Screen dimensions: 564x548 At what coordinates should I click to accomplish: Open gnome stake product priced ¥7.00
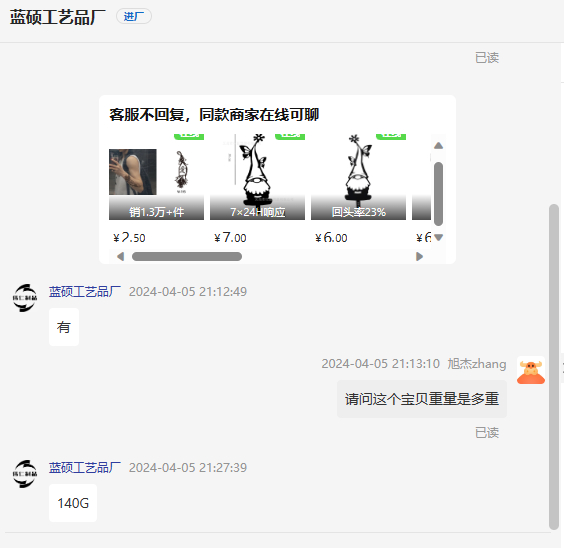[x=258, y=189]
